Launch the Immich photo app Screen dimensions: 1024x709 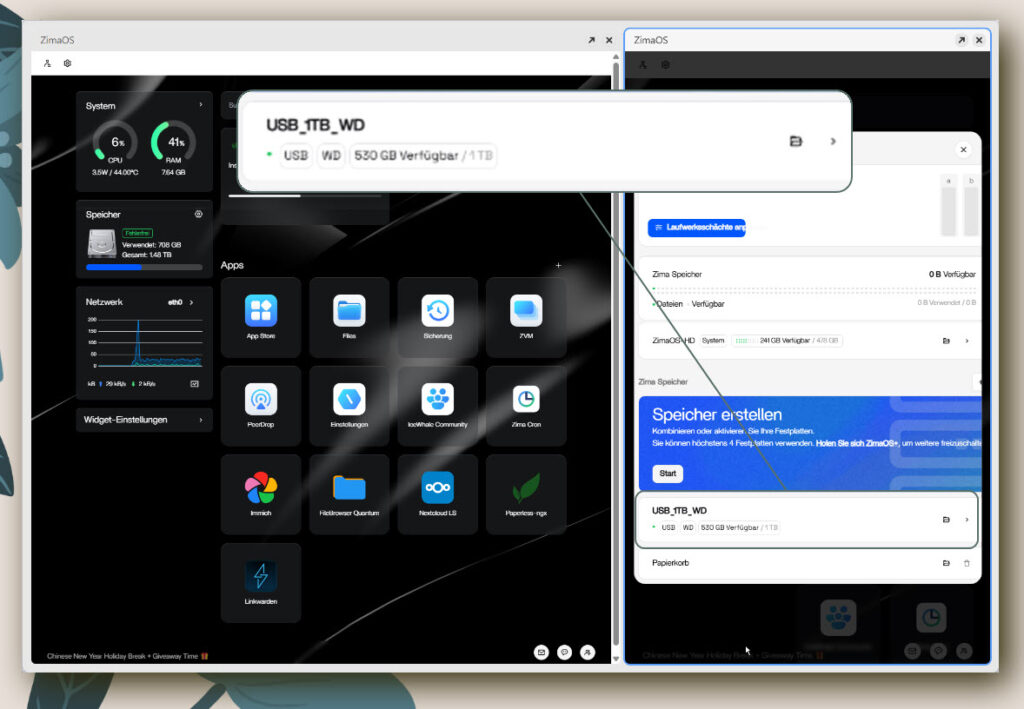261,494
